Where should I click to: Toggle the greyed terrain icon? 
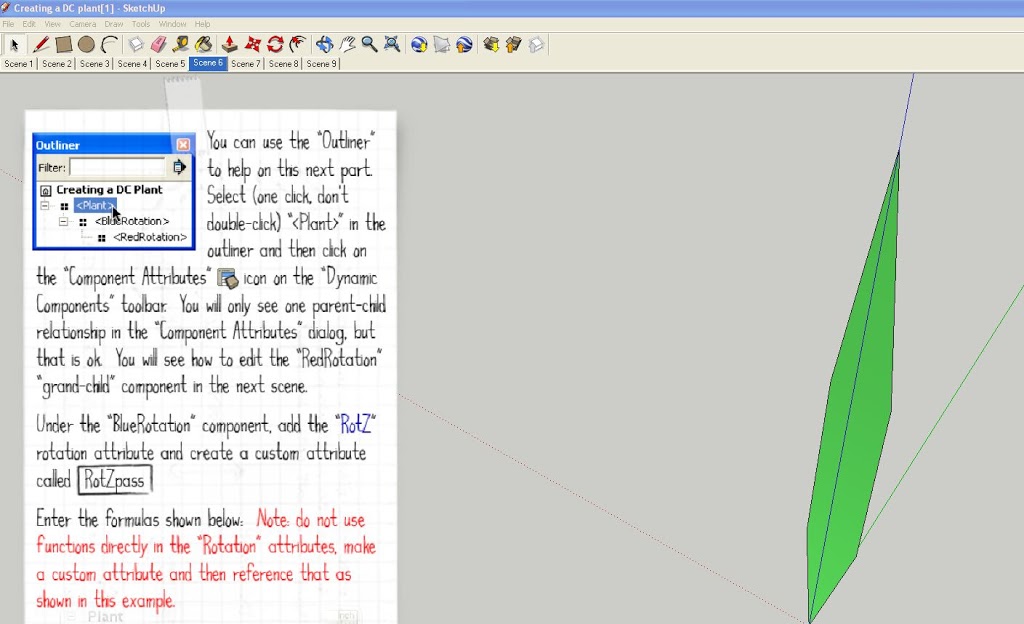click(442, 44)
